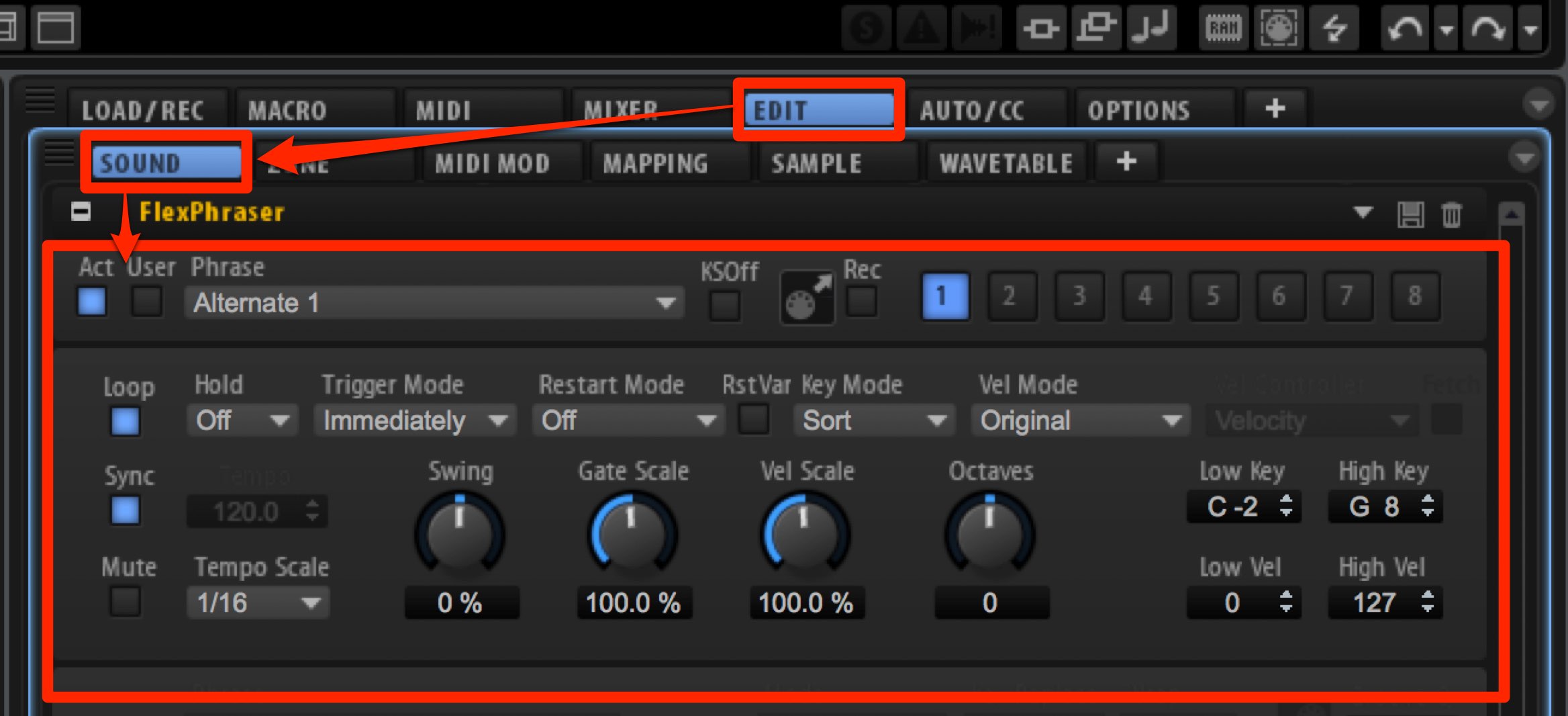Select variation button 2
This screenshot has width=1568, height=716.
1012,296
